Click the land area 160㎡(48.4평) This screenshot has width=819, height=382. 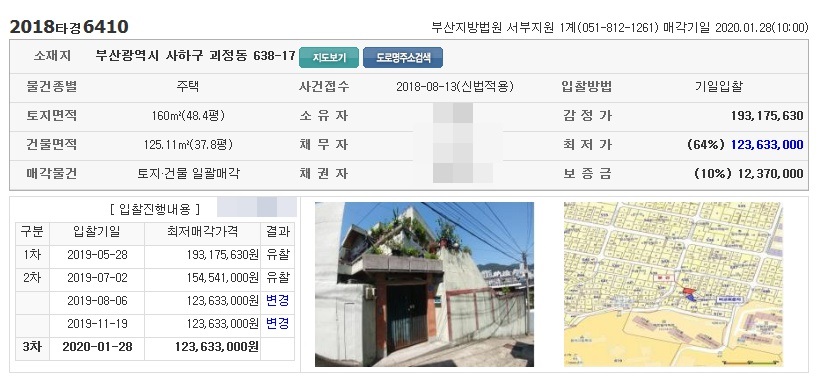(x=188, y=116)
